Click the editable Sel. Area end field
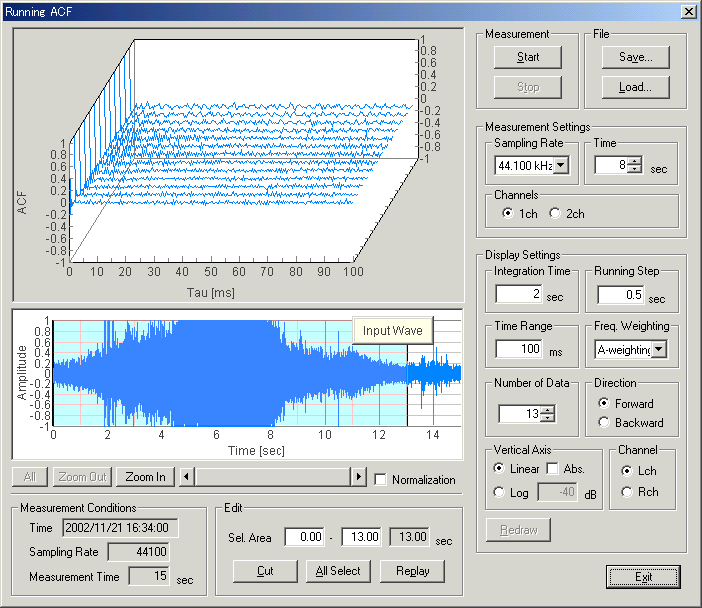The width and height of the screenshot is (702, 608). click(361, 536)
